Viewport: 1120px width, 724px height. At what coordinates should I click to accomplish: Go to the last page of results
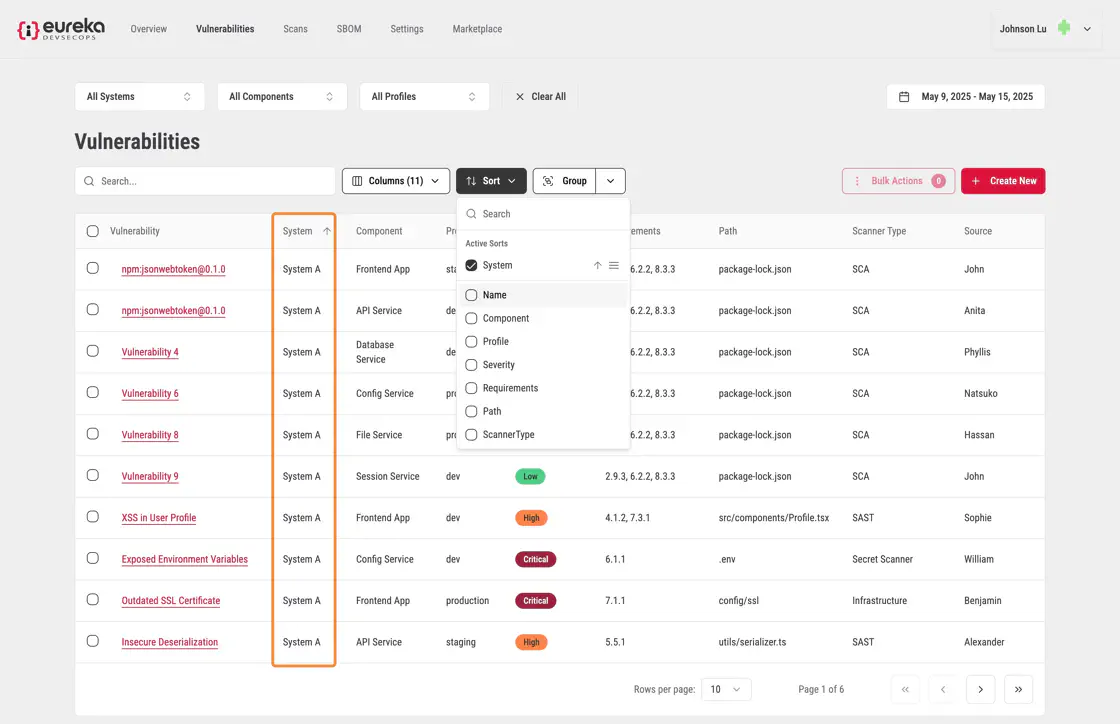pos(1018,689)
